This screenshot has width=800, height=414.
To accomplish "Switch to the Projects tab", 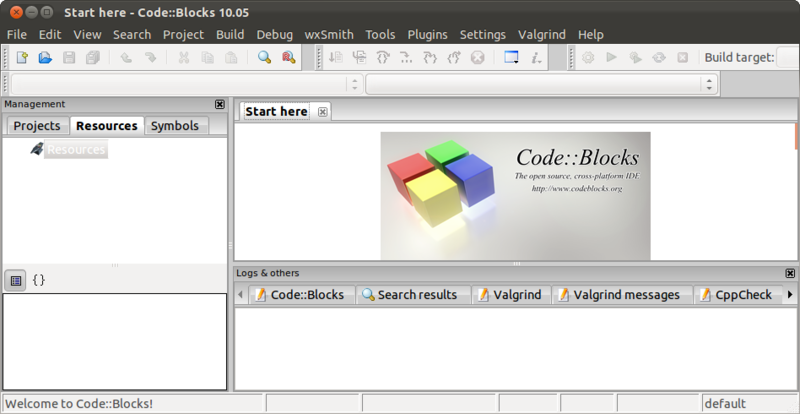I will (x=37, y=126).
